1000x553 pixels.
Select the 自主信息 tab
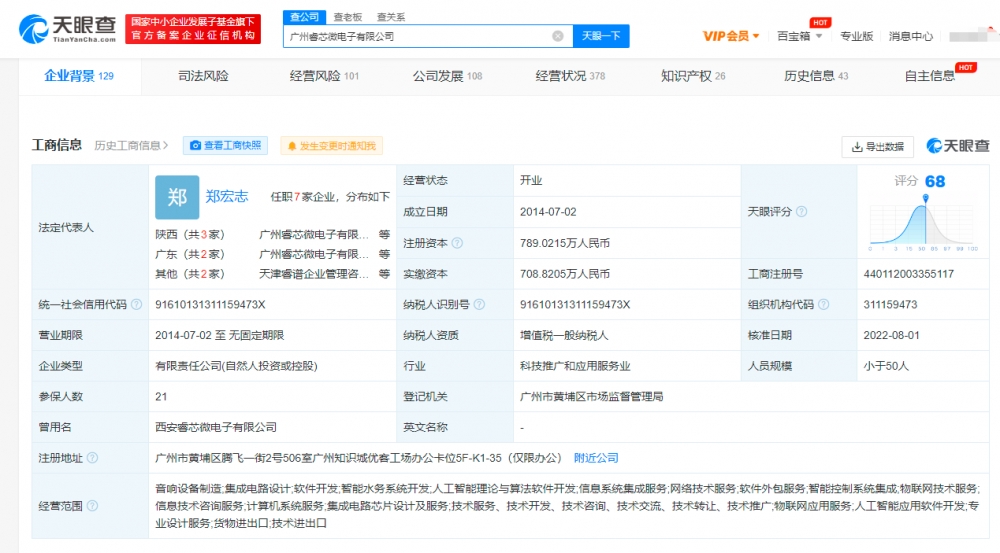click(x=929, y=76)
